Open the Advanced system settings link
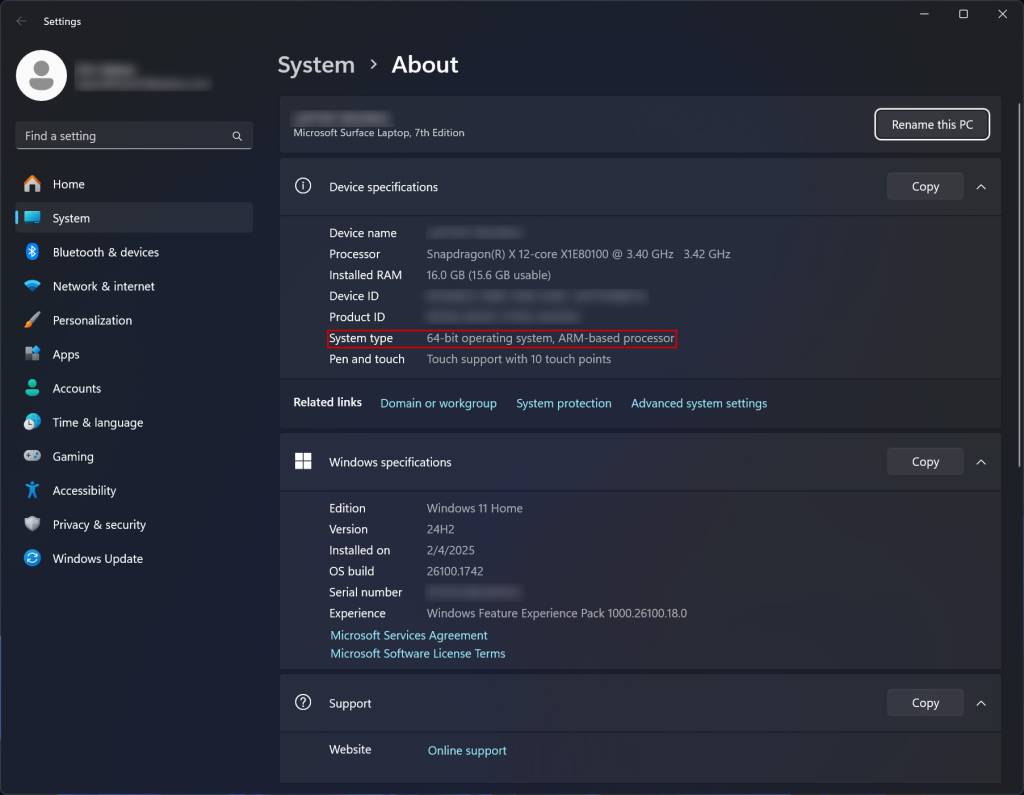Viewport: 1024px width, 795px height. click(x=698, y=403)
